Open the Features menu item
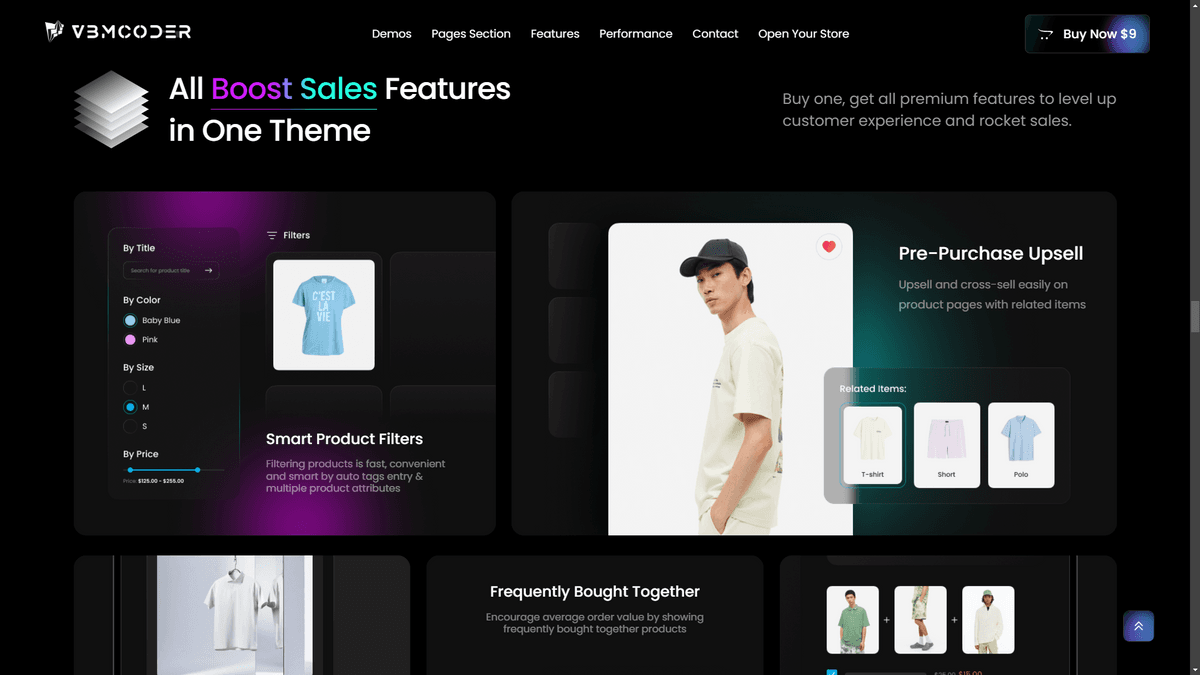The width and height of the screenshot is (1200, 675). coord(555,34)
